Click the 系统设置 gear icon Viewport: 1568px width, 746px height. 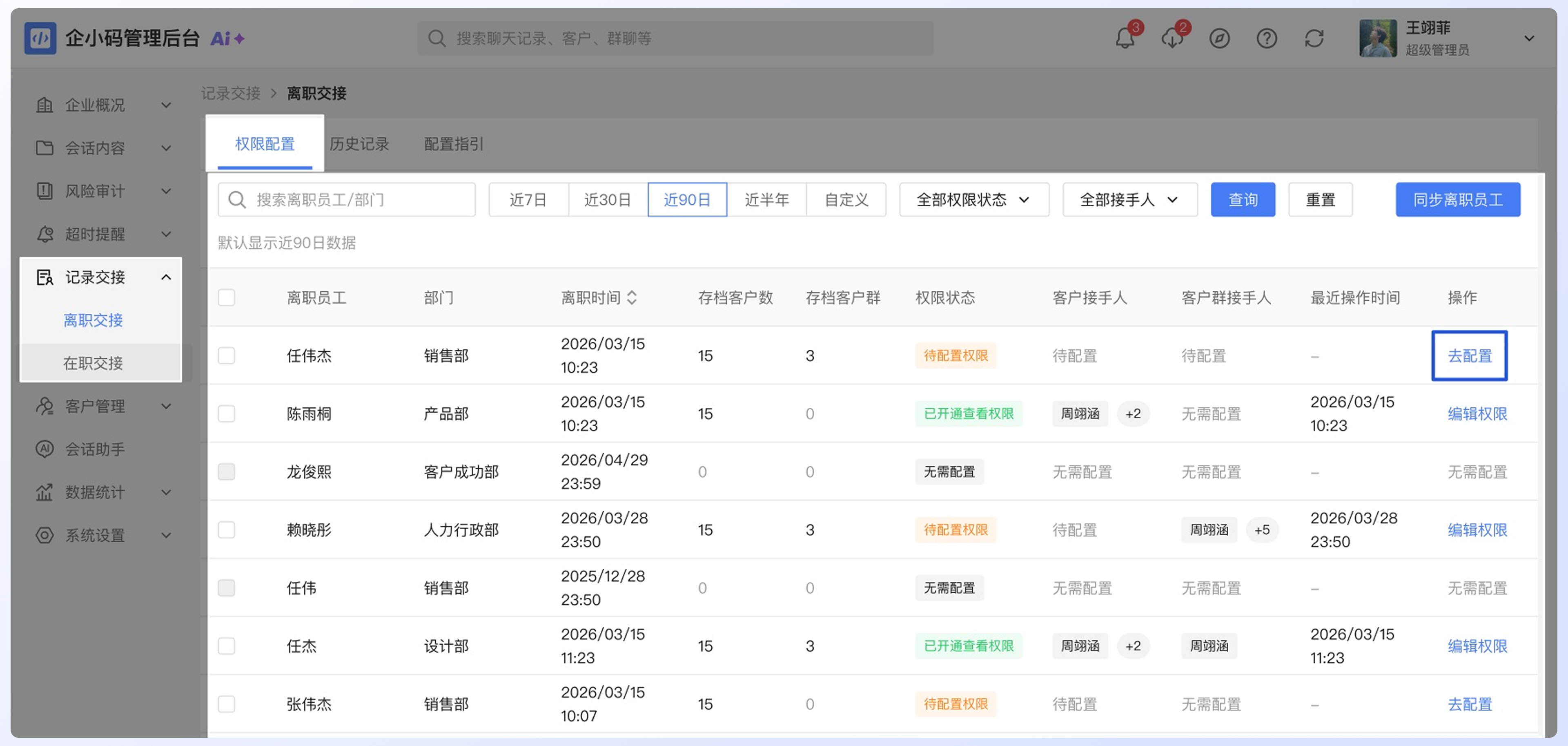(45, 535)
